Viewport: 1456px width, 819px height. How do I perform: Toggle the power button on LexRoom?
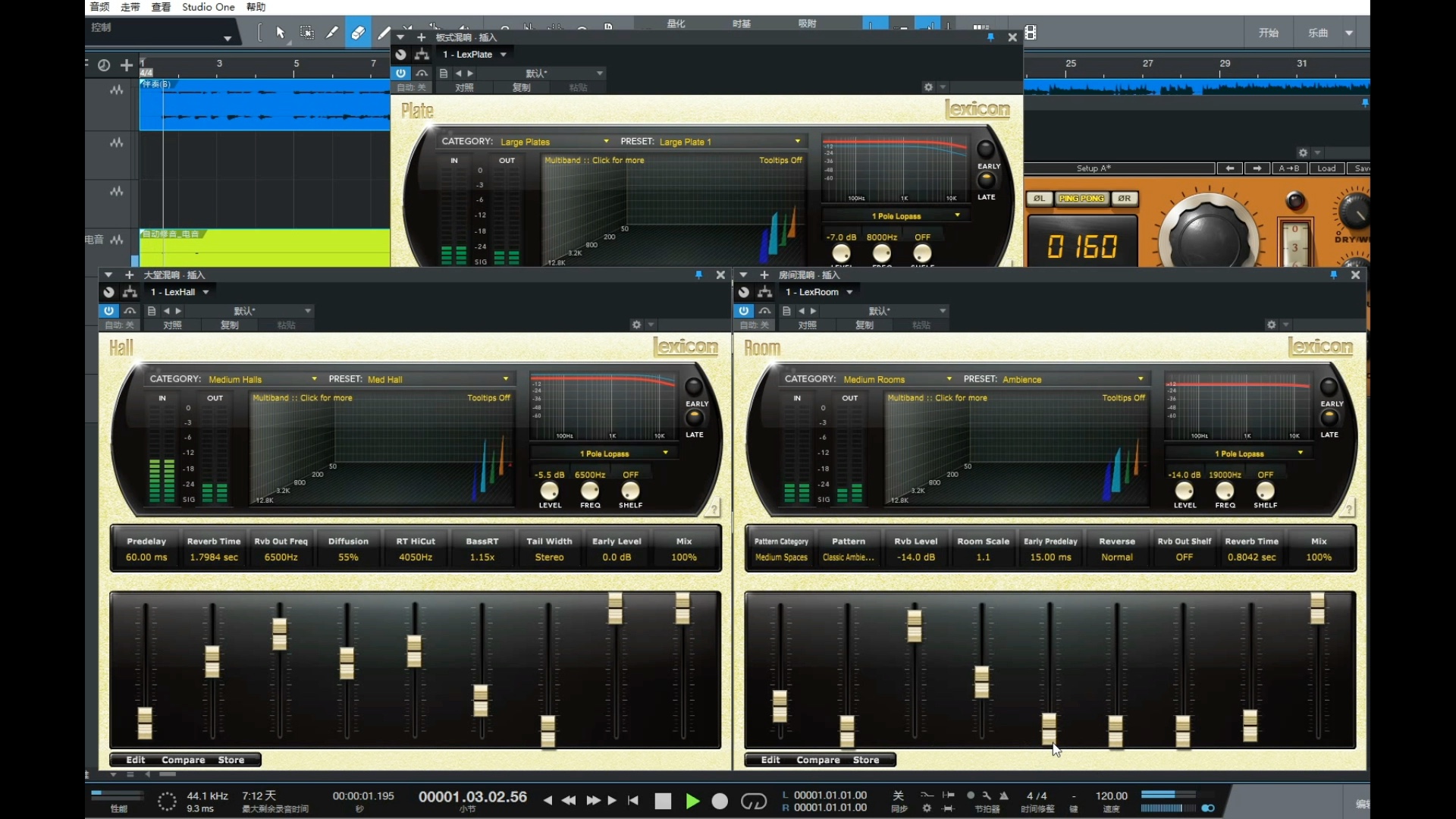tap(743, 310)
